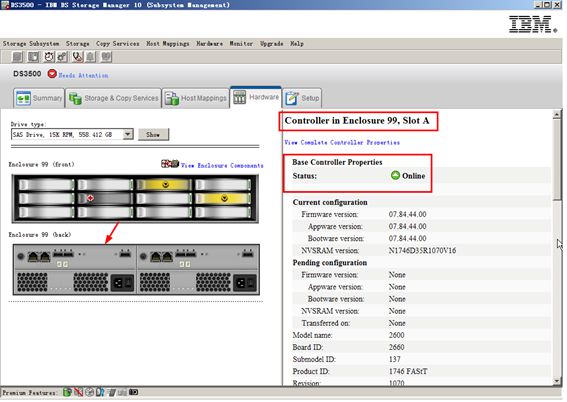Viewport: 567px width, 402px height.
Task: Click the first gray toolbar icon
Action: (17, 57)
